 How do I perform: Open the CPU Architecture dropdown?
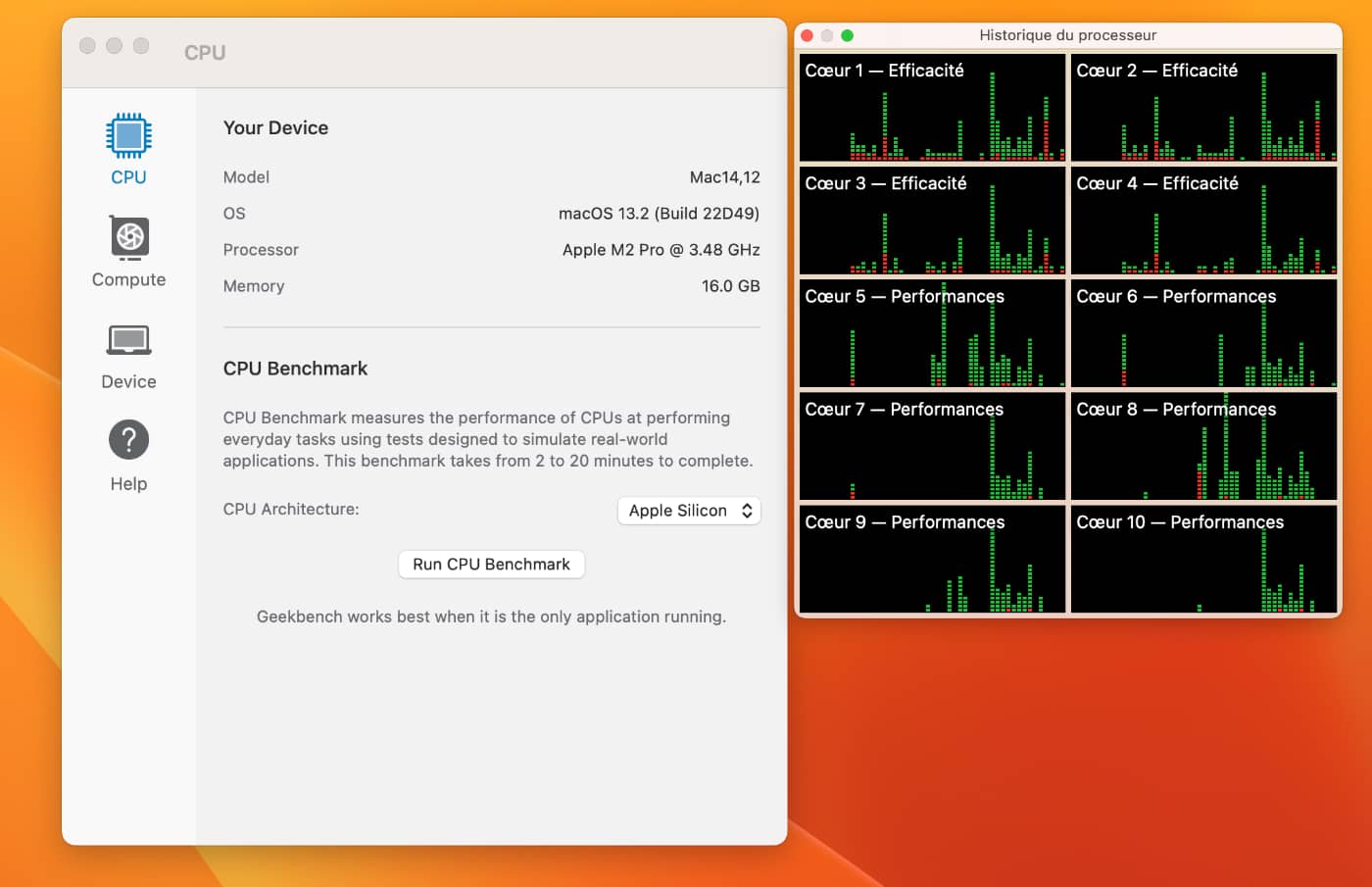click(689, 511)
